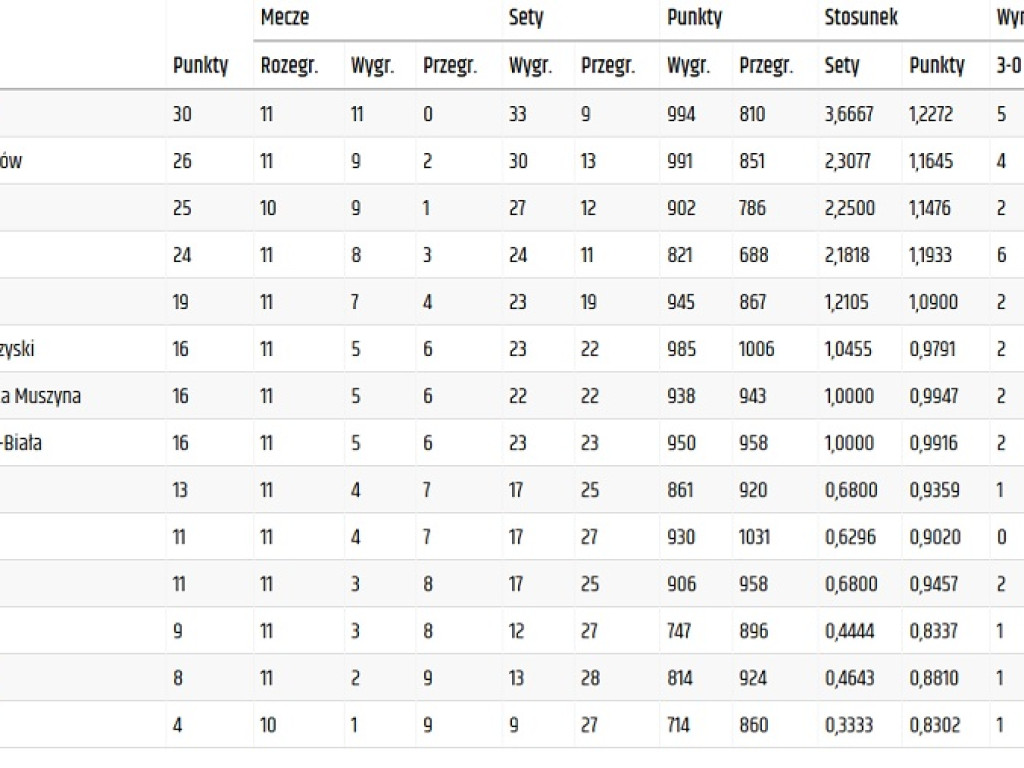1024x768 pixels.
Task: Click the Muszyna team name row
Action: coord(40,396)
